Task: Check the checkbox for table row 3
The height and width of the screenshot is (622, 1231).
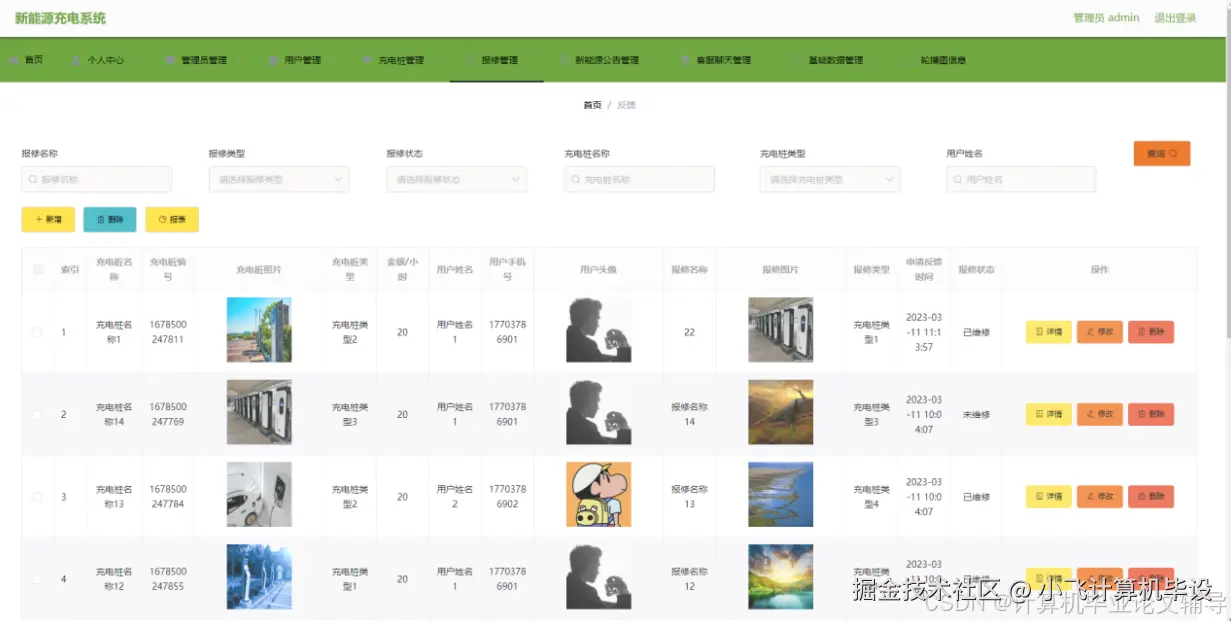Action: (x=38, y=496)
